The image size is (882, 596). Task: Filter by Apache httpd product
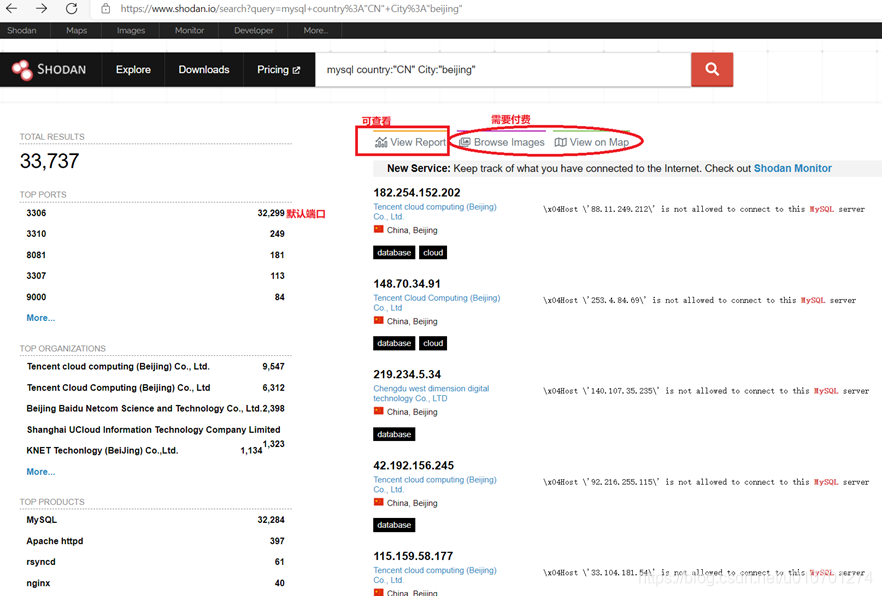click(x=55, y=541)
